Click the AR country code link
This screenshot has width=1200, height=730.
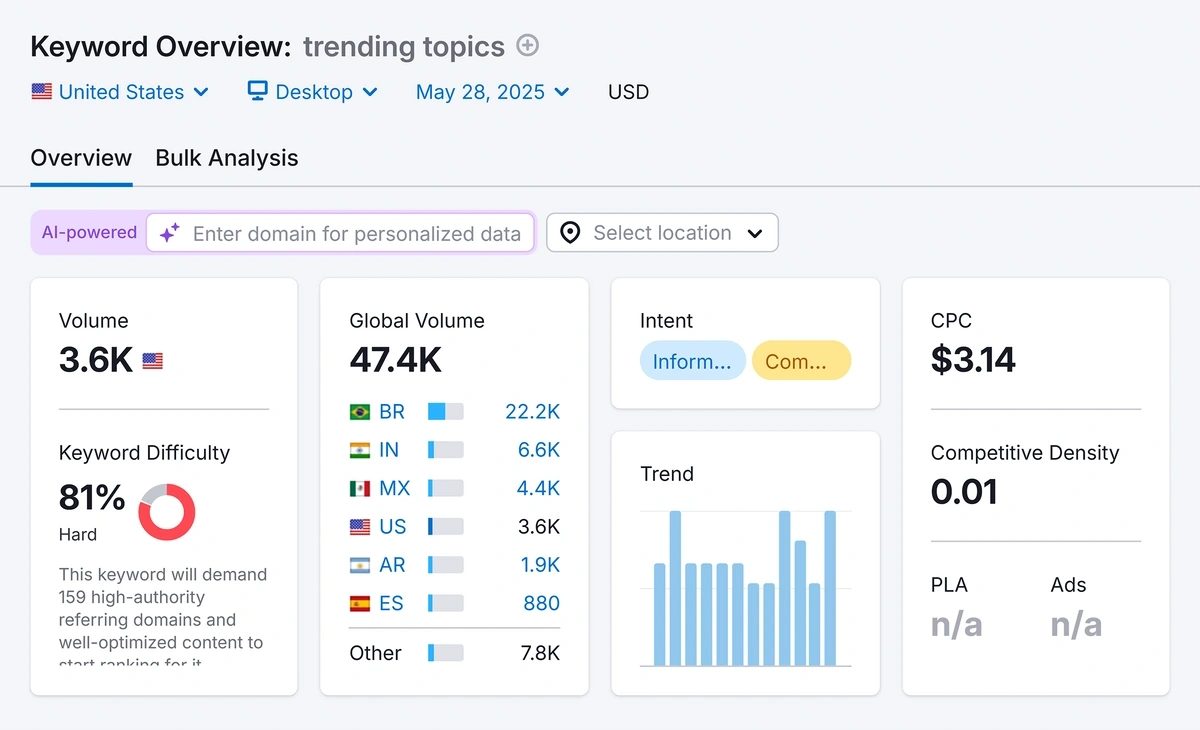pyautogui.click(x=392, y=565)
